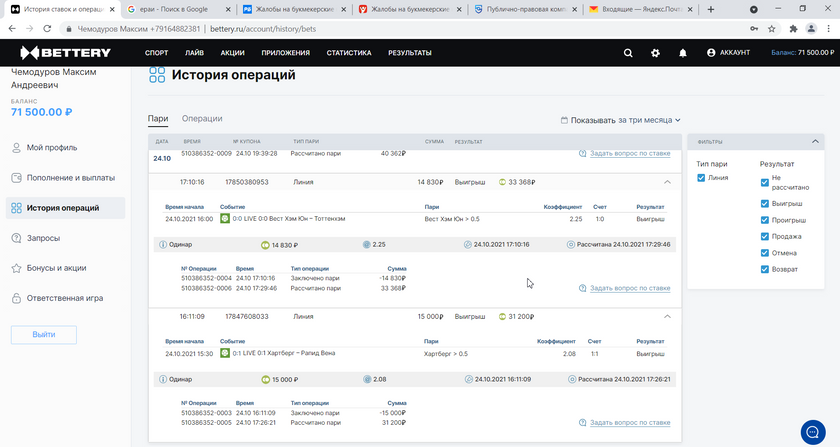This screenshot has height=447, width=840.
Task: Reload the page in browser
Action: [x=47, y=29]
